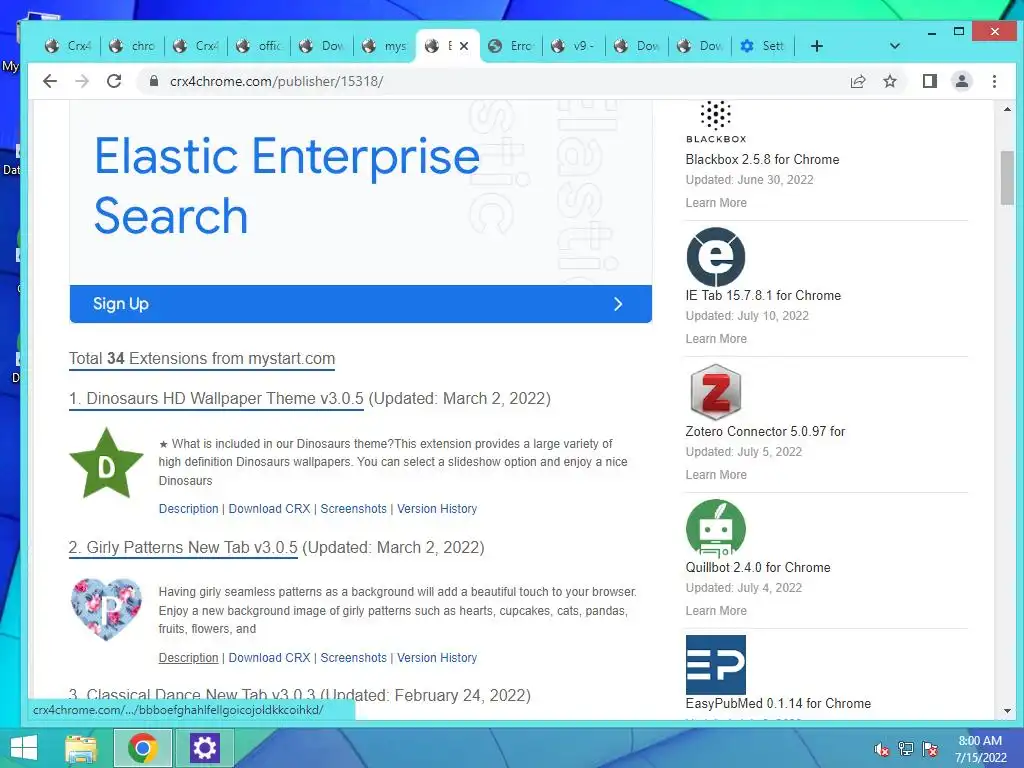
Task: Open the Settings gear taskbar app
Action: (x=204, y=748)
